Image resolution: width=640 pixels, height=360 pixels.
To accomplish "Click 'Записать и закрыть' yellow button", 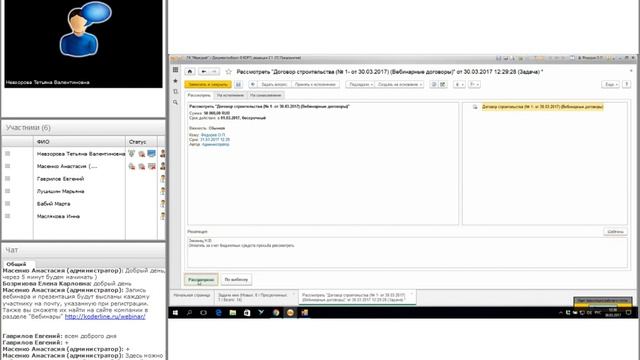I will [x=208, y=84].
